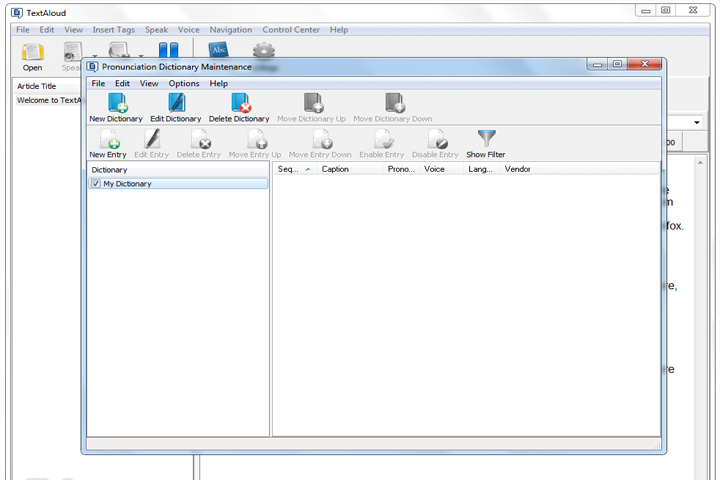This screenshot has height=480, width=720.
Task: Click the Speak icon in TextAloud toolbar
Action: coord(73,51)
